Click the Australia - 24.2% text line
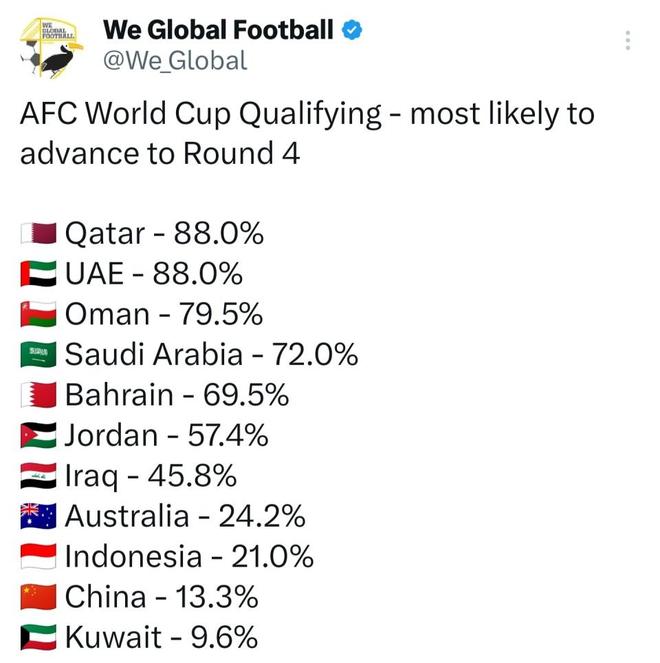This screenshot has width=660, height=663. click(185, 517)
